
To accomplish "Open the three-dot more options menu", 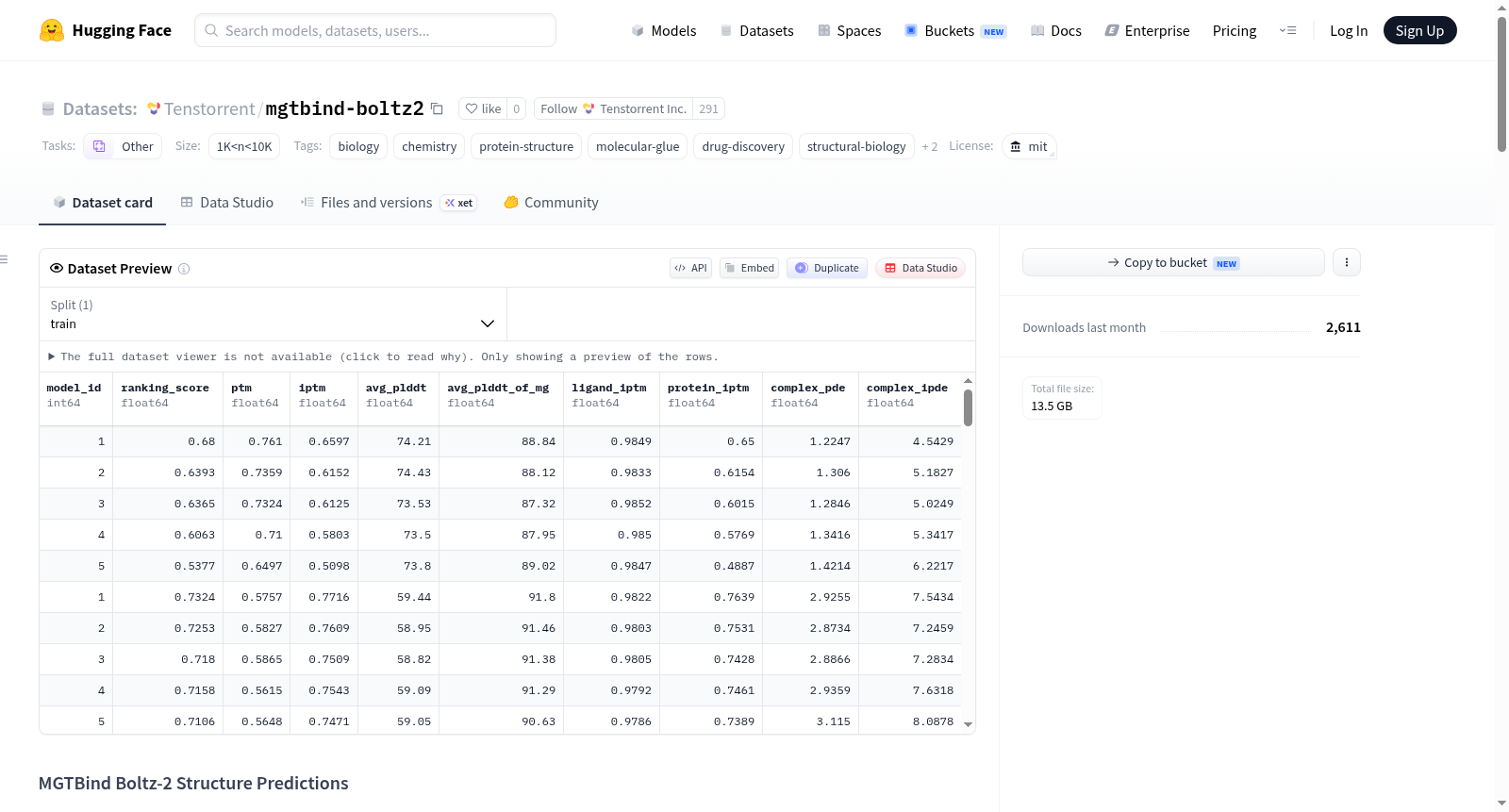I will pyautogui.click(x=1347, y=262).
